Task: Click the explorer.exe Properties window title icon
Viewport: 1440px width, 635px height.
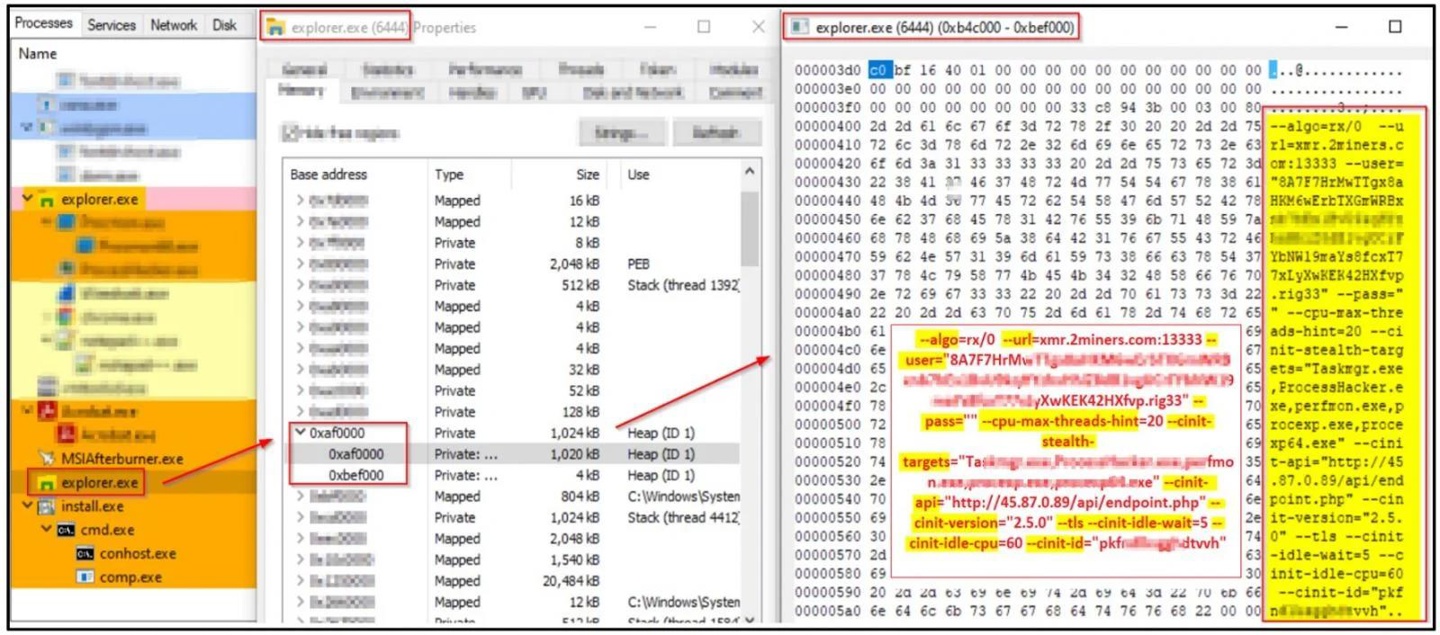Action: click(x=275, y=28)
